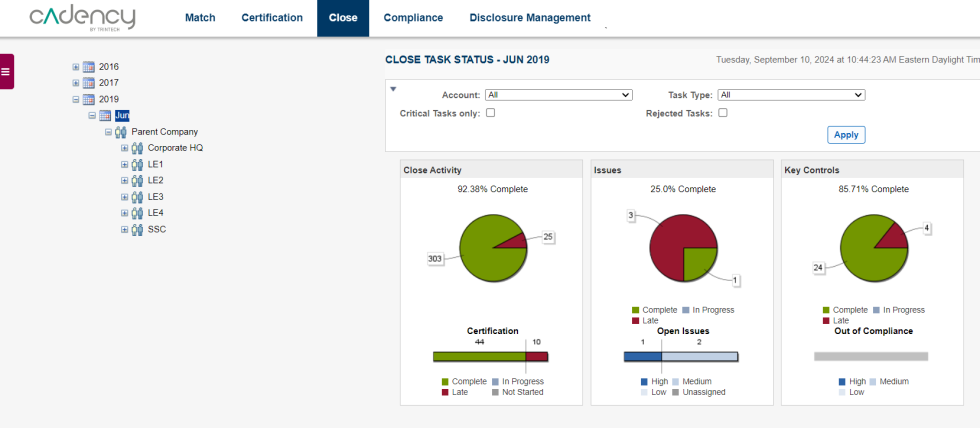The height and width of the screenshot is (428, 980).
Task: Click the Jun period calendar icon
Action: click(x=104, y=116)
